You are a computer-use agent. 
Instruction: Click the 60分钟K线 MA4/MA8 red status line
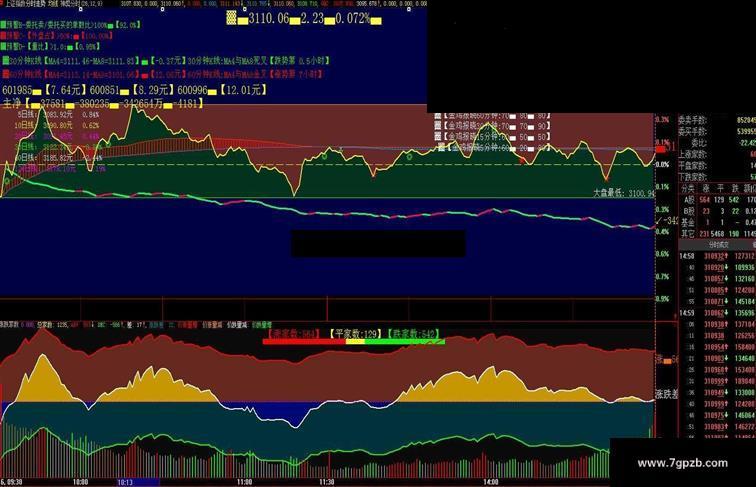[x=163, y=74]
